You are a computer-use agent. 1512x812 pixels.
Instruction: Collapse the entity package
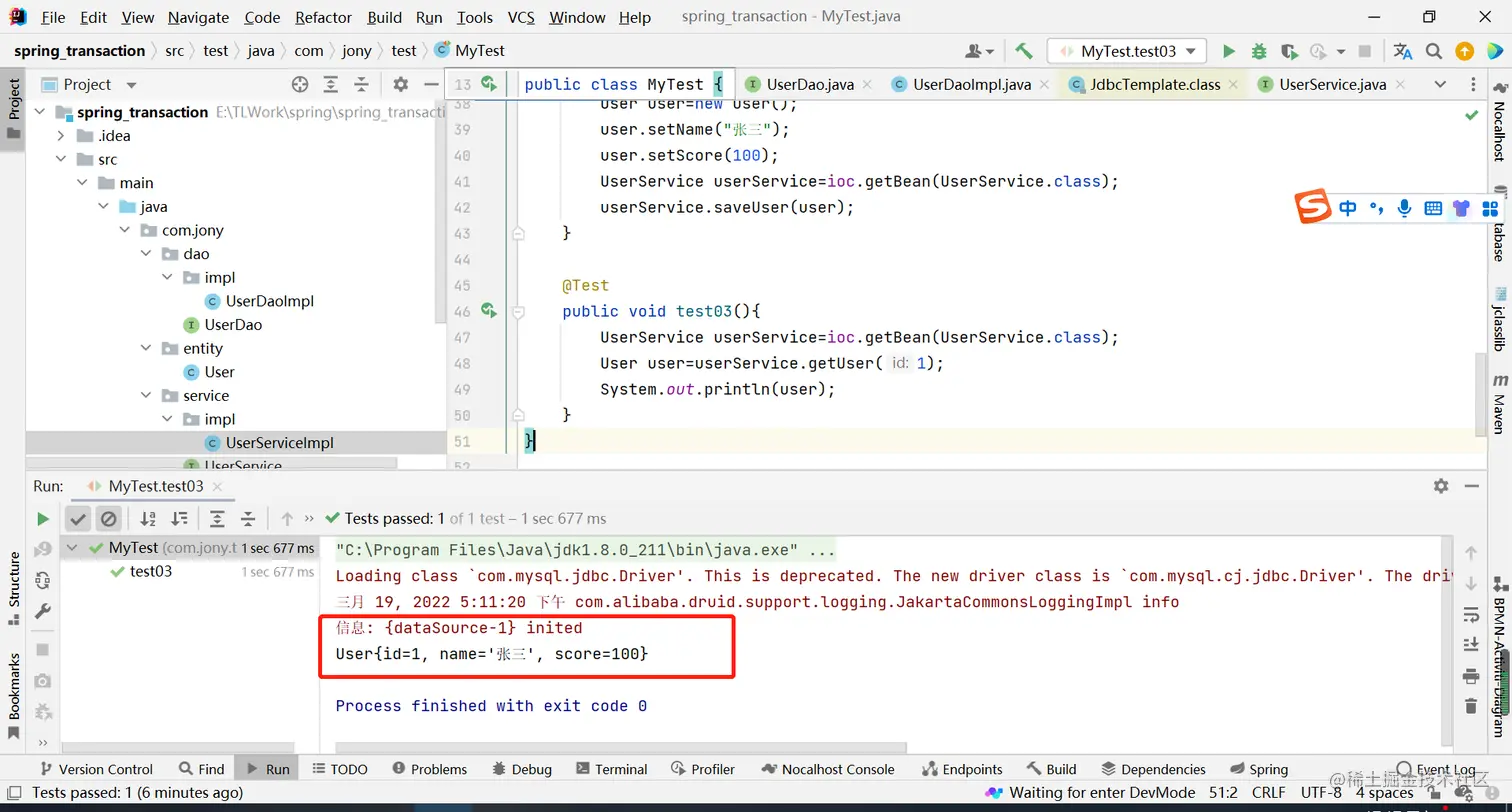point(145,348)
